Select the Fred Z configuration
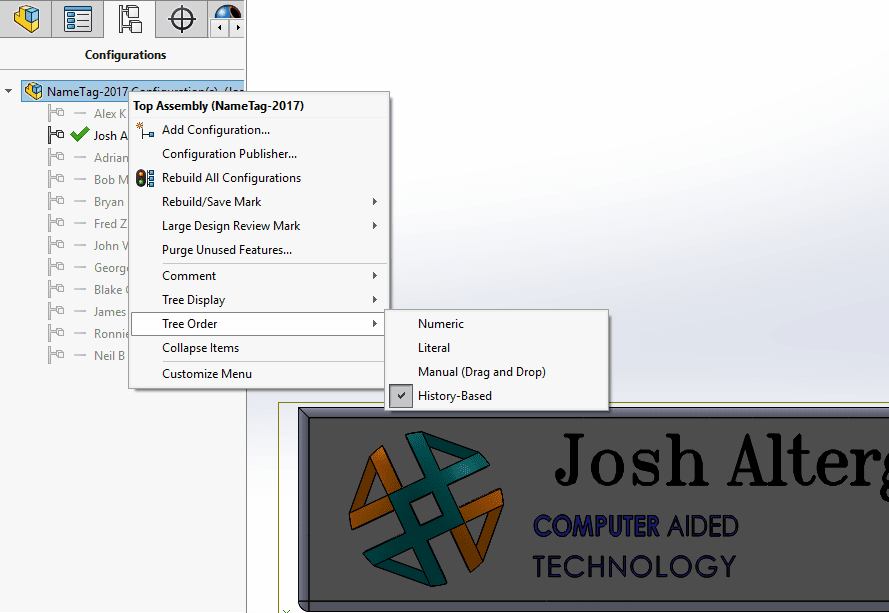889x613 pixels. click(110, 223)
